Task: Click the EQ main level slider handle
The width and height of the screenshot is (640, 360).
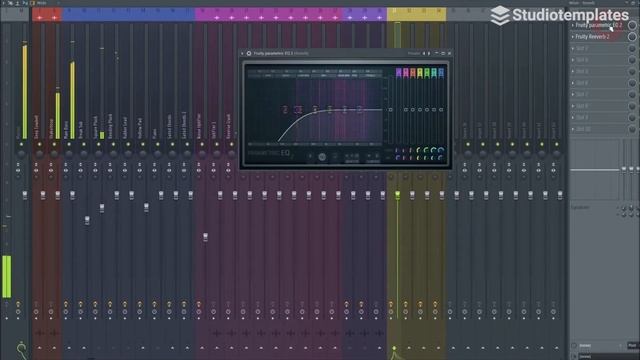Action: (x=391, y=109)
